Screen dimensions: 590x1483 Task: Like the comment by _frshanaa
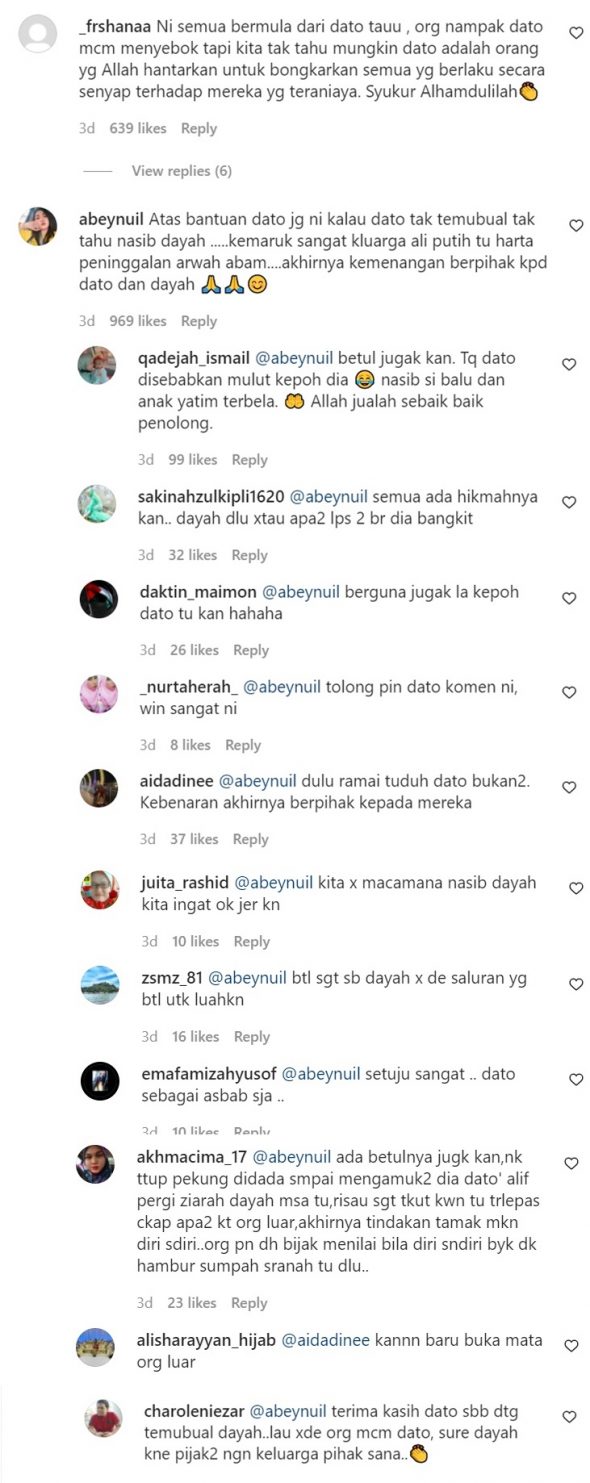[x=576, y=33]
